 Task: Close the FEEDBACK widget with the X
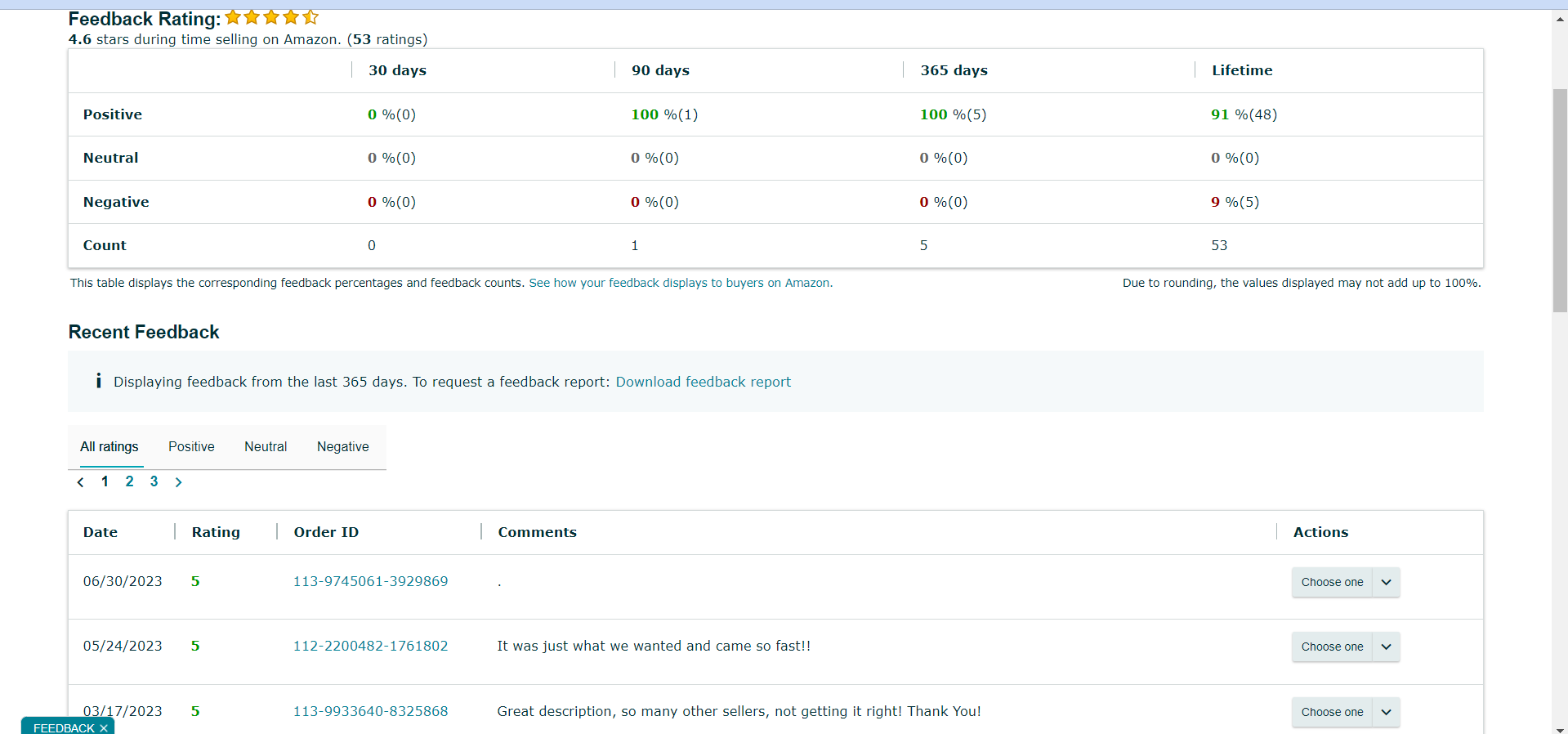coord(104,728)
